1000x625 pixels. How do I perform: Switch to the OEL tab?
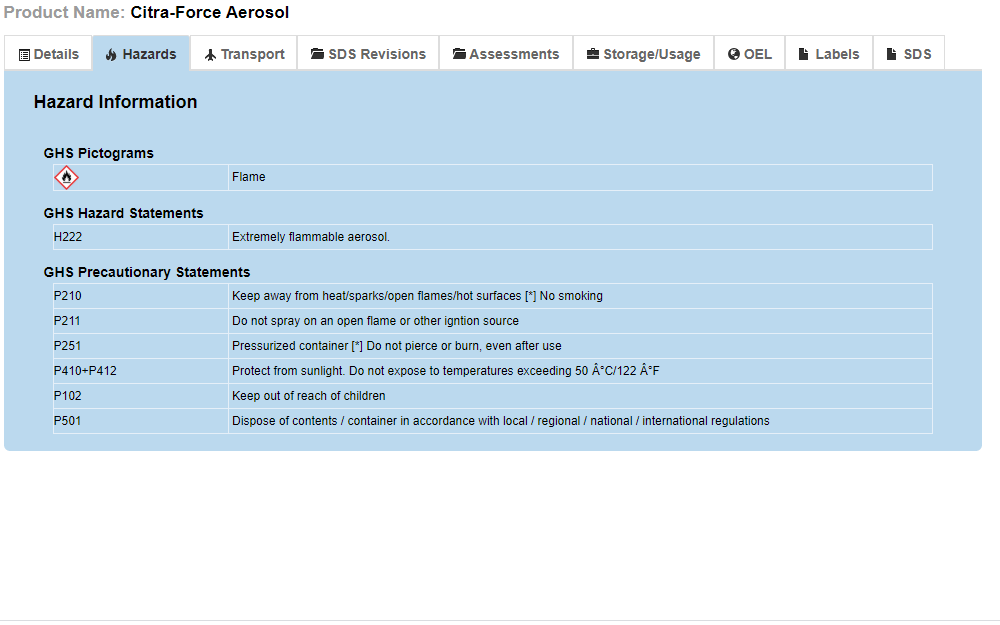click(x=749, y=54)
